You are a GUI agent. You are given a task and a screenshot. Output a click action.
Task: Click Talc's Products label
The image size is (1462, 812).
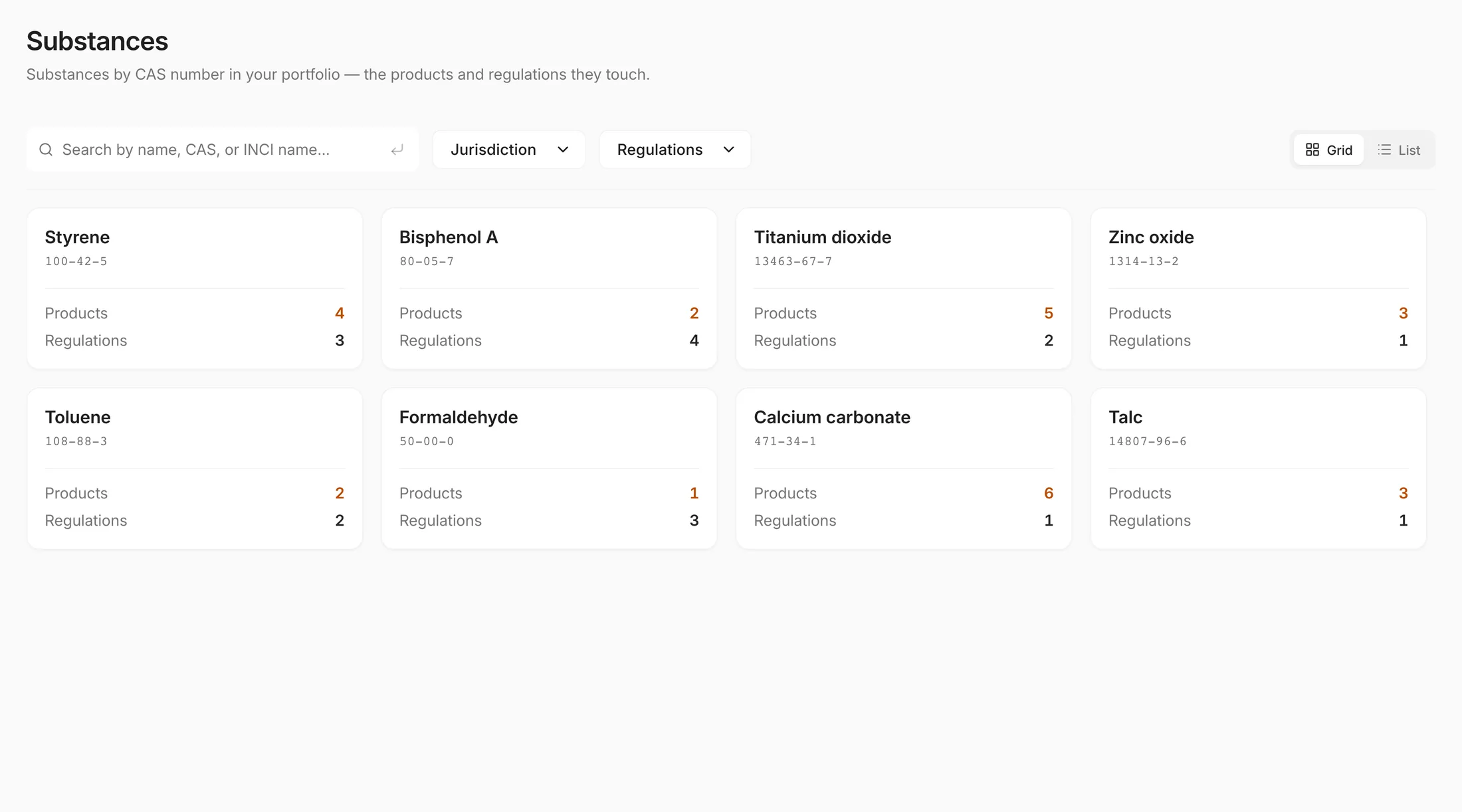[x=1140, y=493]
